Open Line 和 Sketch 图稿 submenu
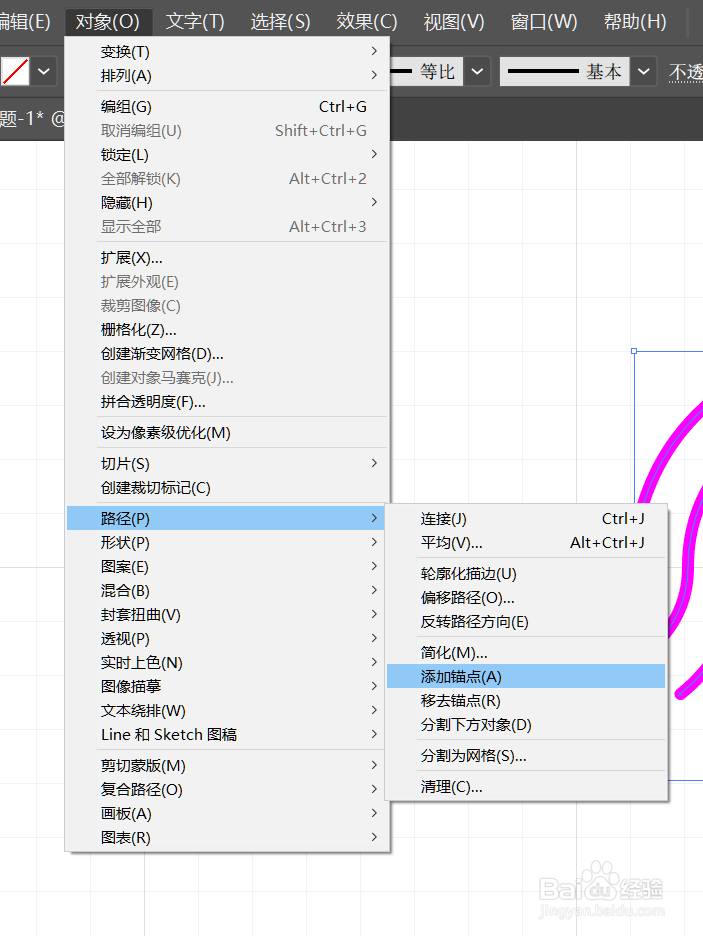 tap(227, 734)
